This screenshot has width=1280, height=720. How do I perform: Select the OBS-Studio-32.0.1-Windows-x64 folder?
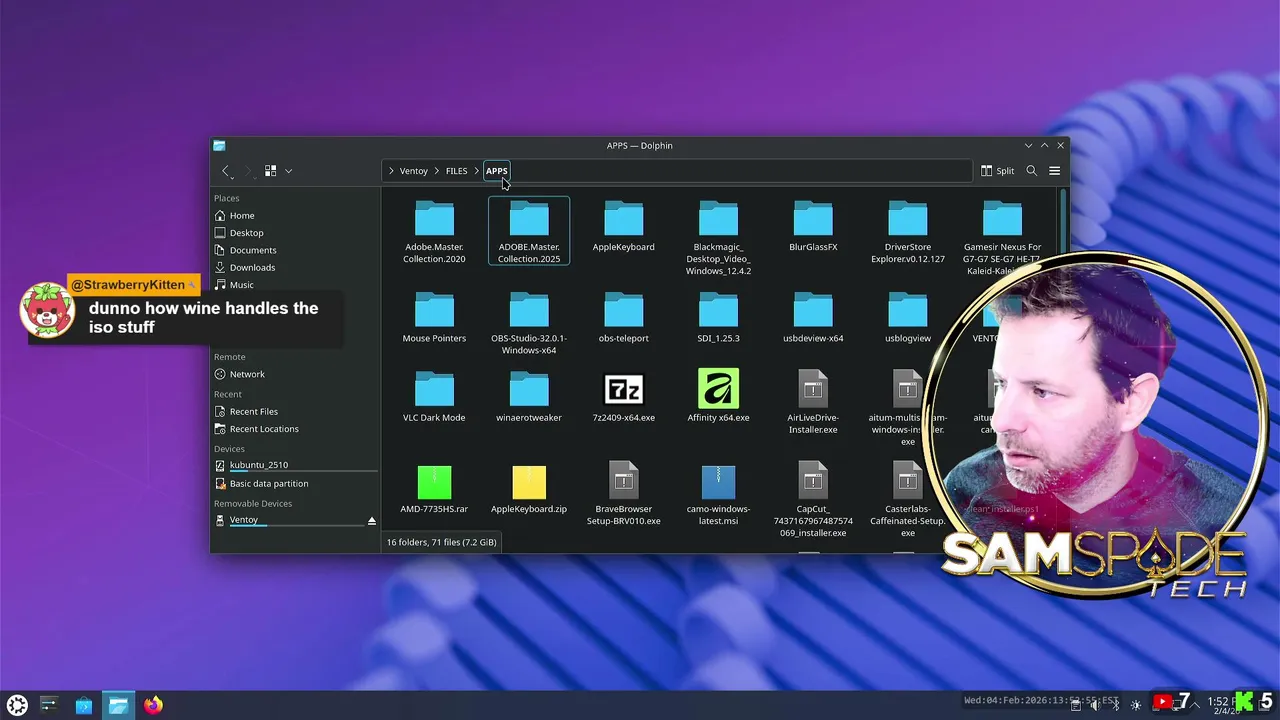point(529,324)
